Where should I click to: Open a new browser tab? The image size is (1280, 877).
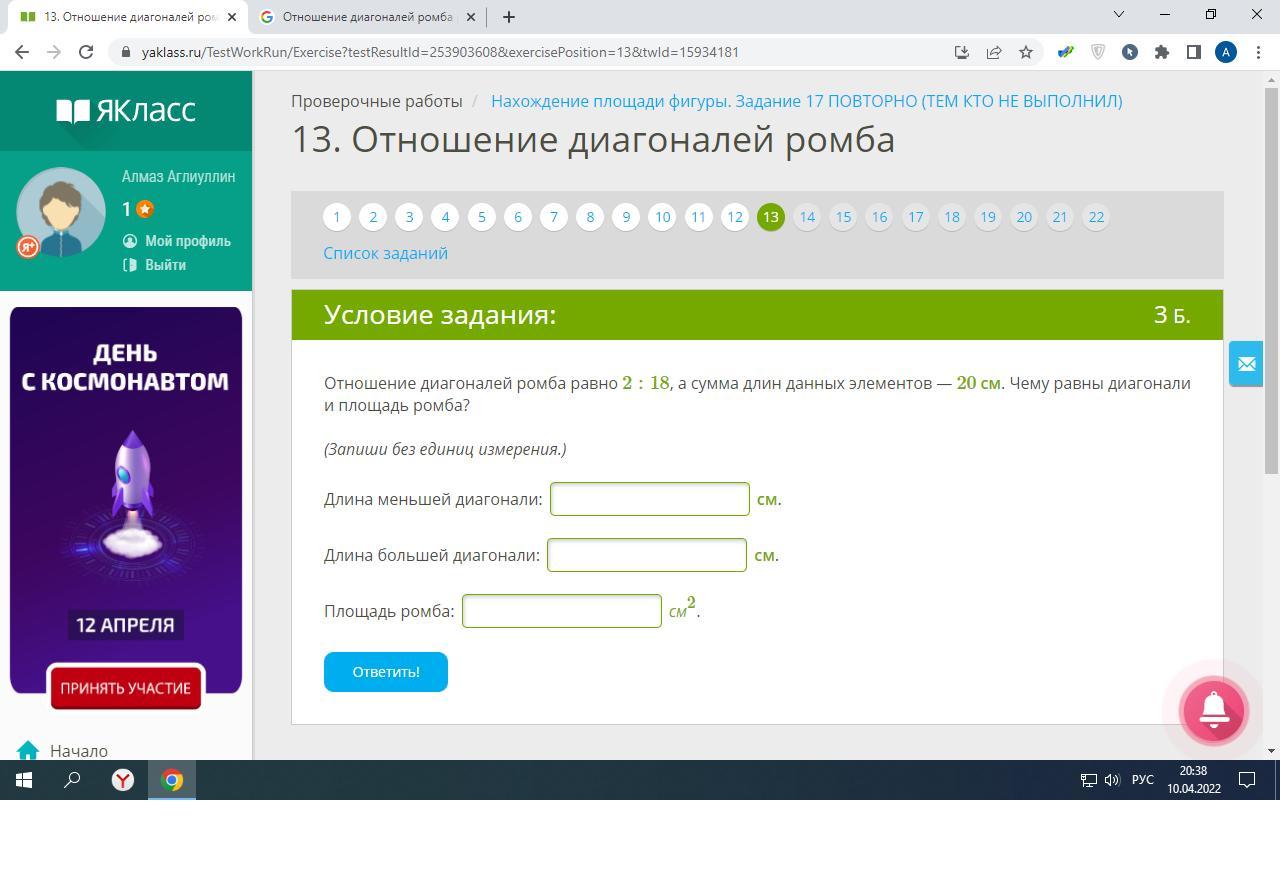click(x=509, y=16)
